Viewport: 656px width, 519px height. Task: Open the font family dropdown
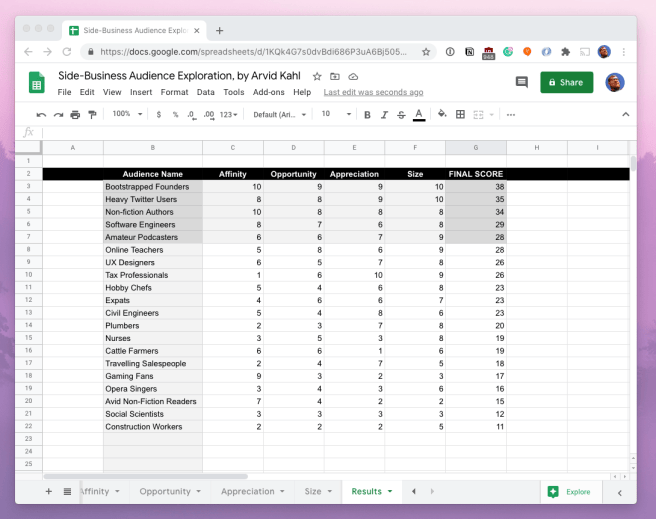279,115
